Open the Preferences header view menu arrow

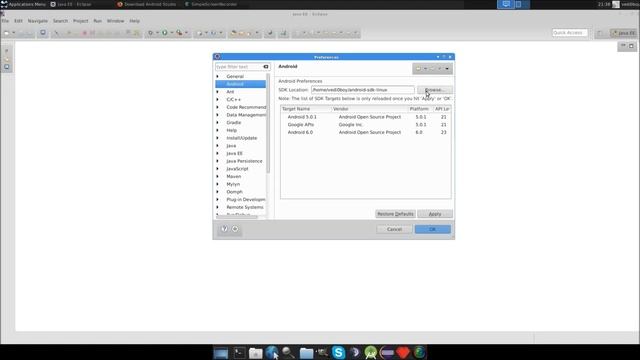pyautogui.click(x=447, y=69)
